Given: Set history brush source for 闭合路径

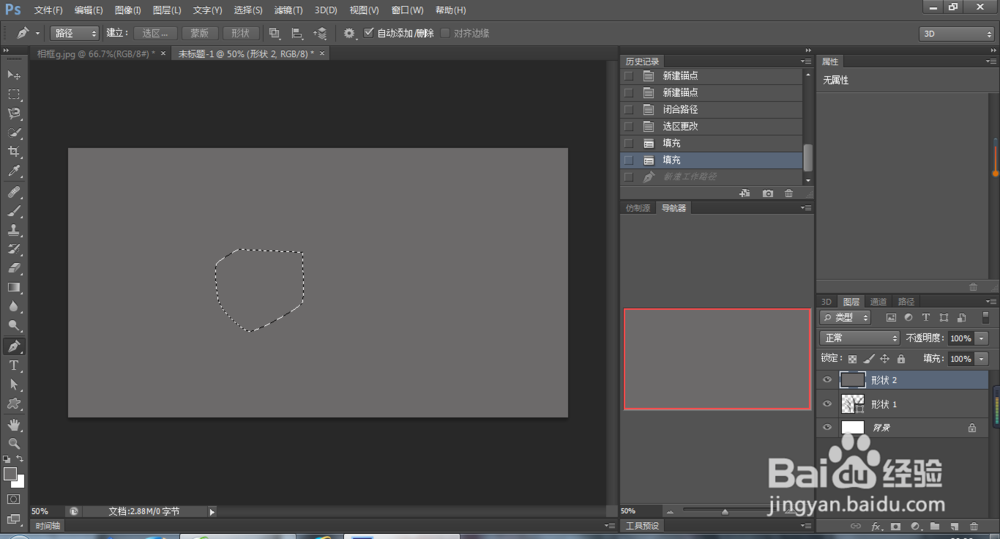Looking at the screenshot, I should click(x=629, y=109).
